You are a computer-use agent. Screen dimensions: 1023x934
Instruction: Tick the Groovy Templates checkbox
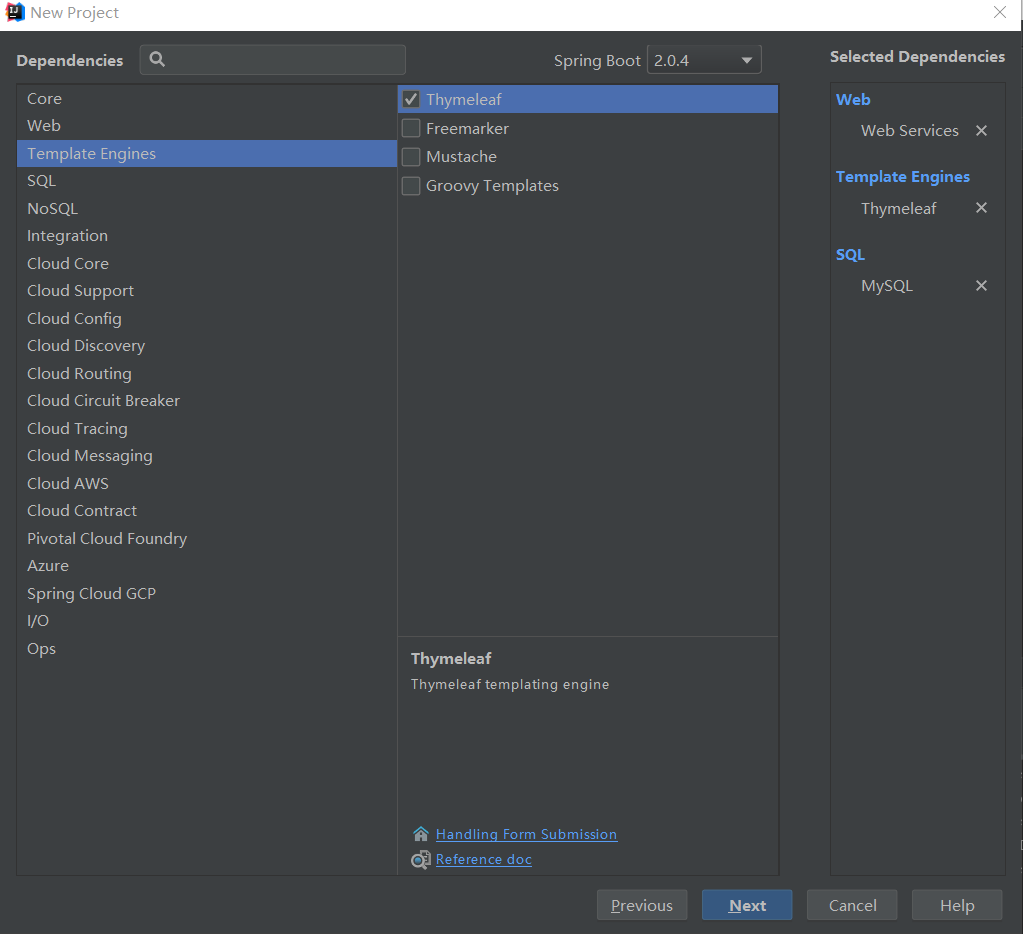pos(411,186)
